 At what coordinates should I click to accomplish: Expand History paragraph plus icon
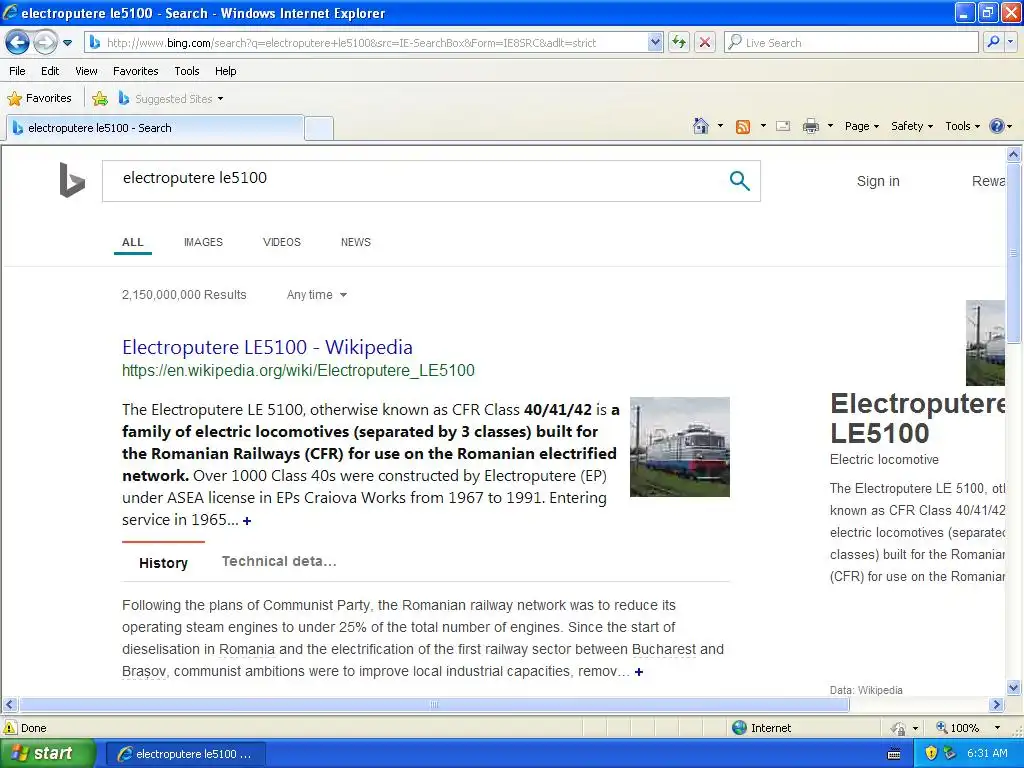tap(639, 671)
